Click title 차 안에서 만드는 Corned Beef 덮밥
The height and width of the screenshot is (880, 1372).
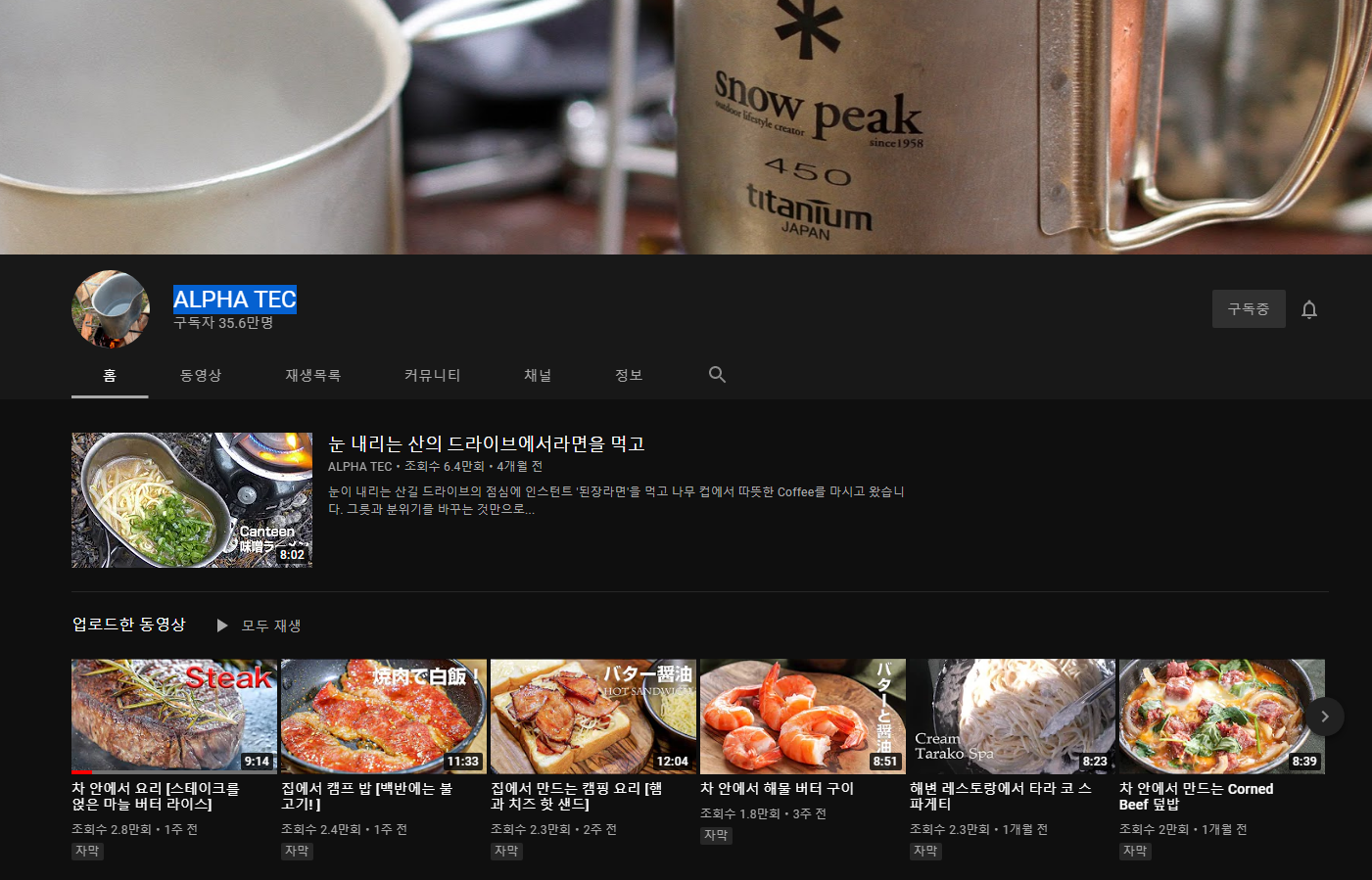pyautogui.click(x=1197, y=796)
